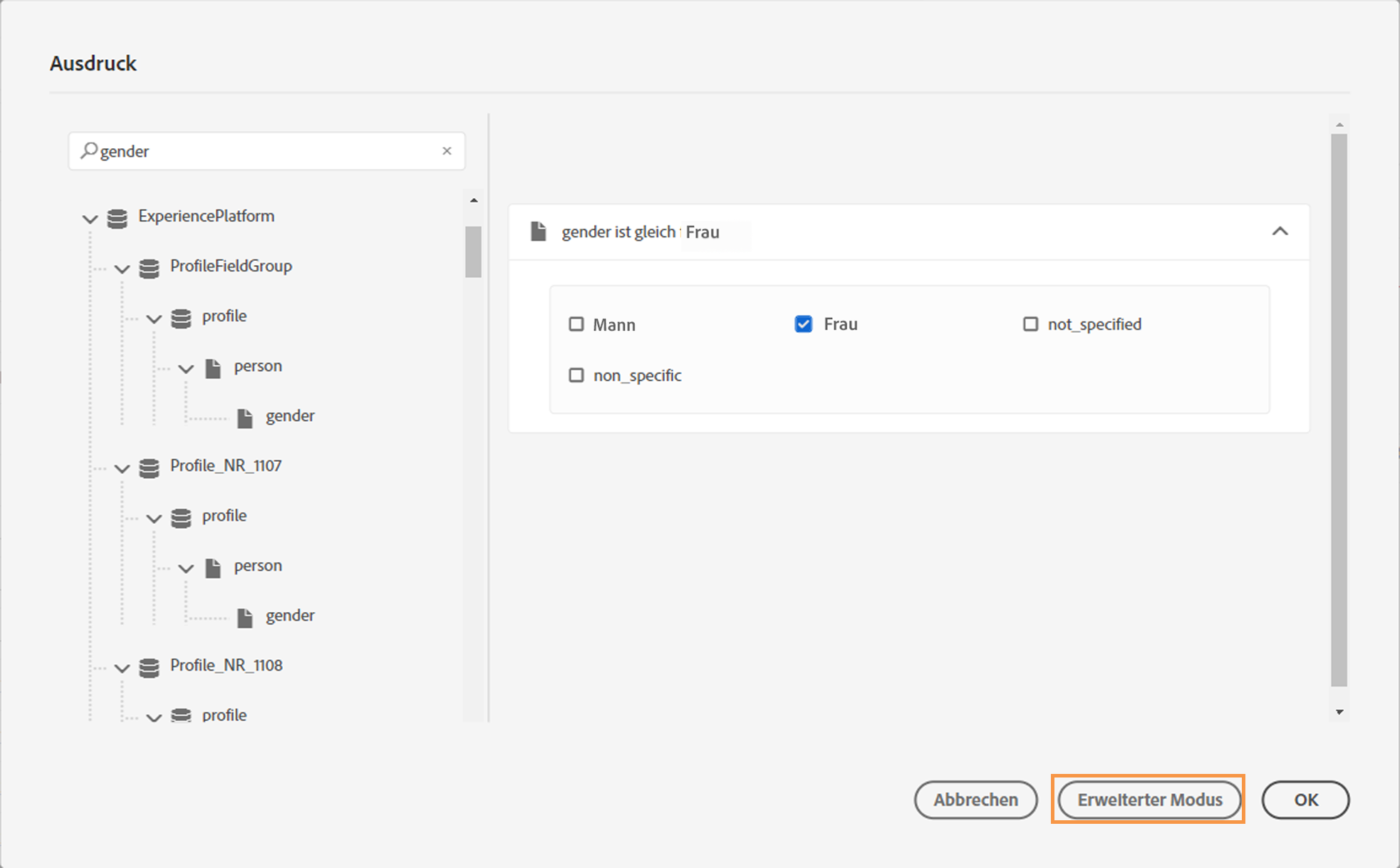The image size is (1400, 868).
Task: Select person node under ProfileFieldGroup
Action: point(258,366)
